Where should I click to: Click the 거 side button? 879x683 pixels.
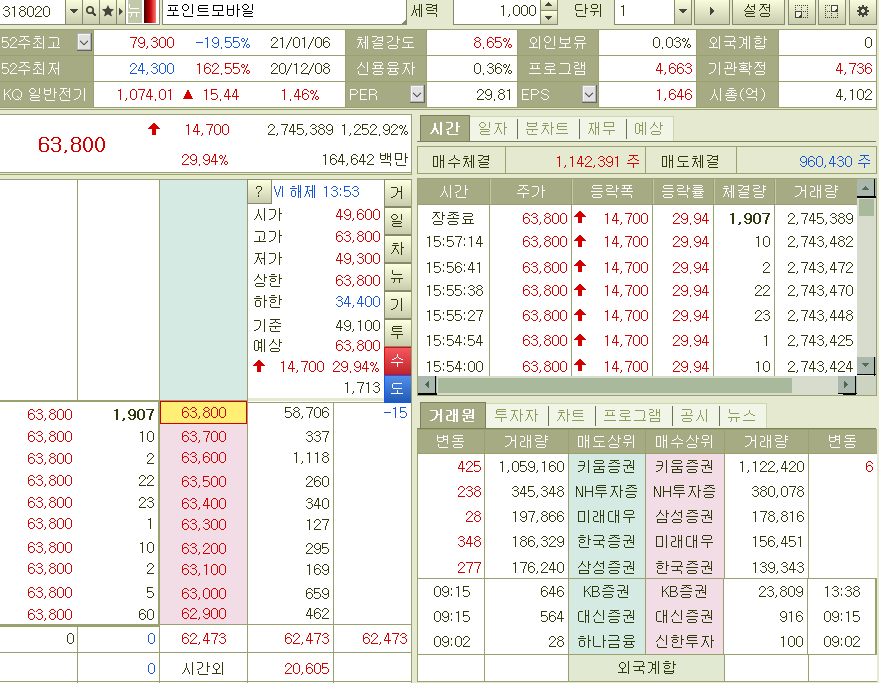click(x=397, y=192)
